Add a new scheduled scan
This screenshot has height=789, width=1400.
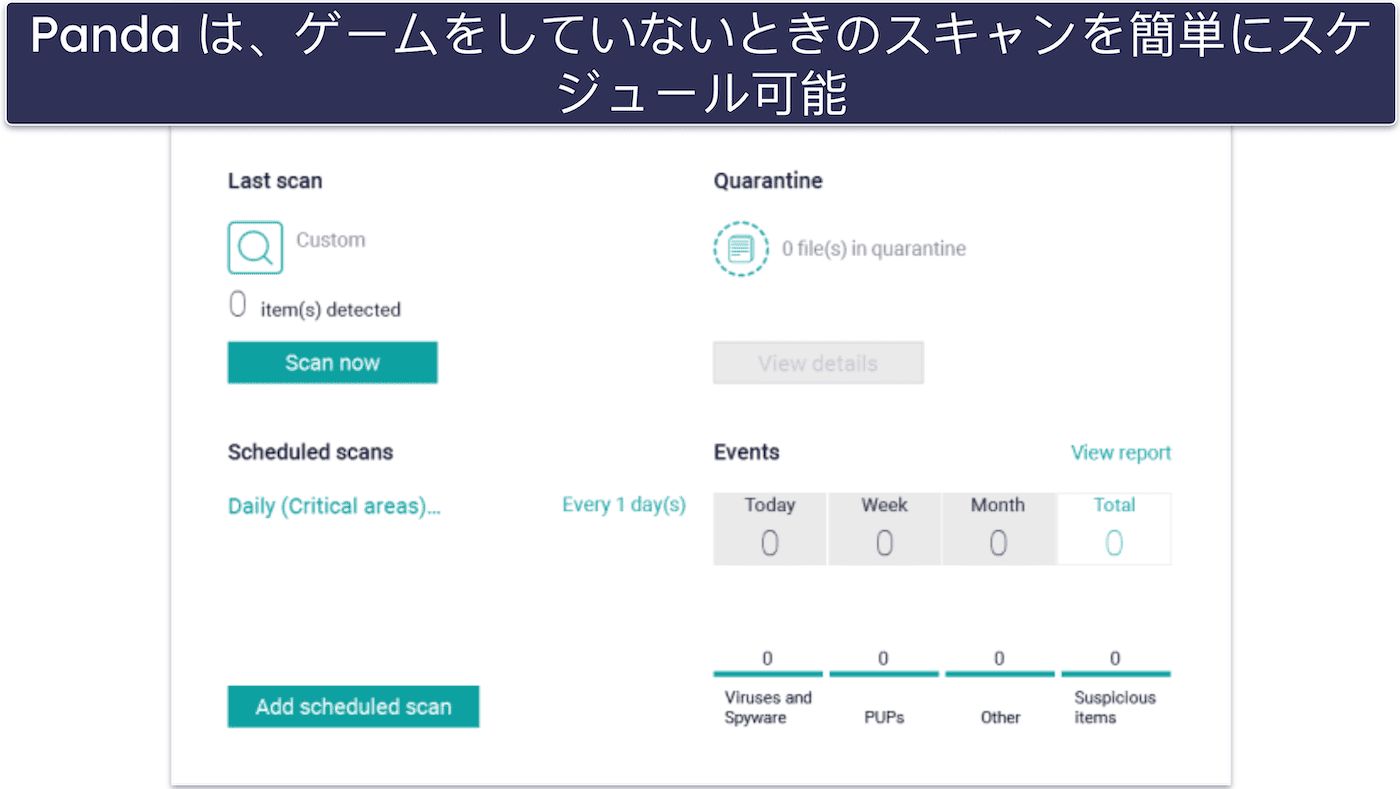click(x=353, y=706)
